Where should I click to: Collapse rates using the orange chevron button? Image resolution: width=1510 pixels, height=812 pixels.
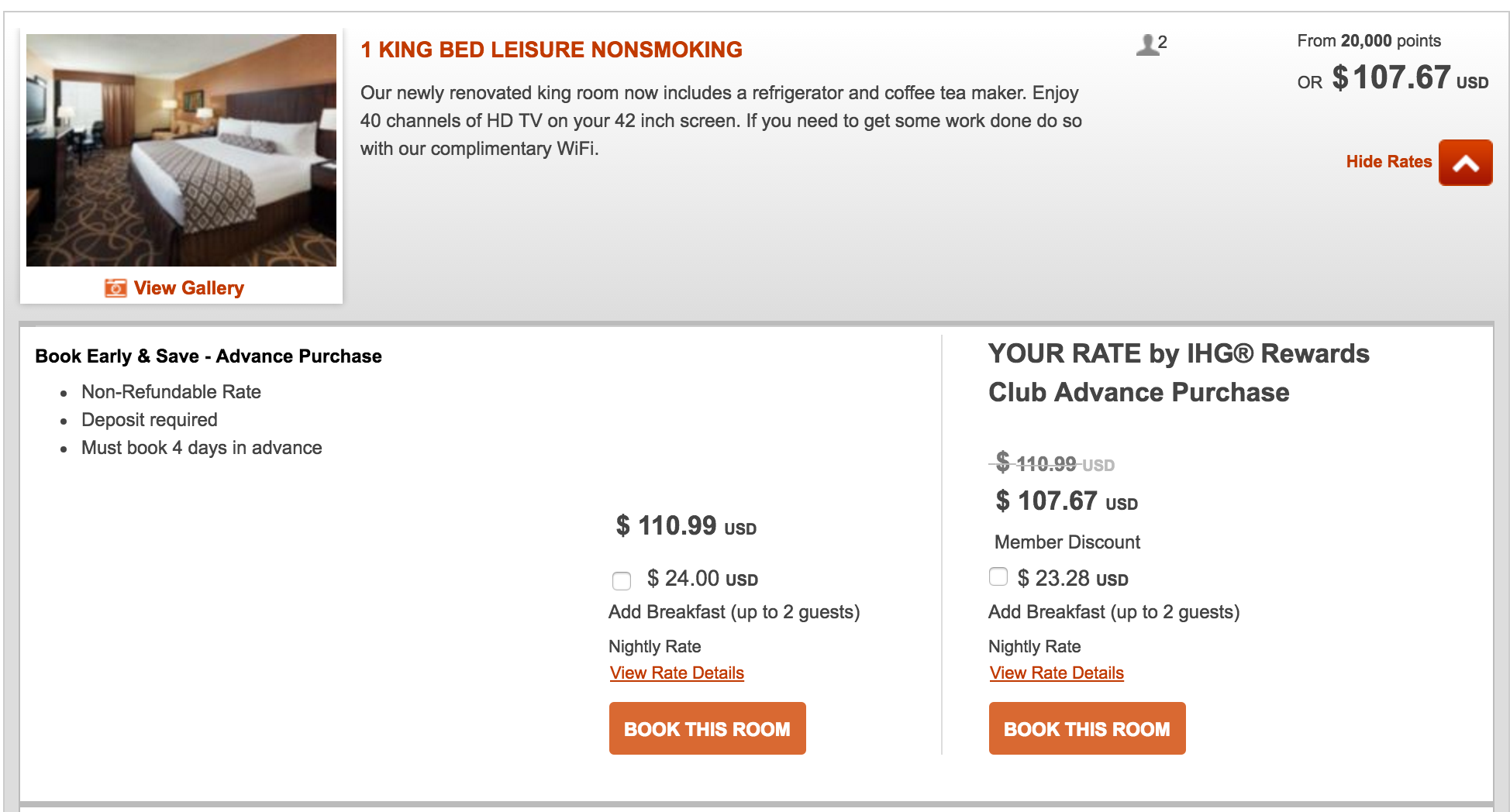[1465, 163]
